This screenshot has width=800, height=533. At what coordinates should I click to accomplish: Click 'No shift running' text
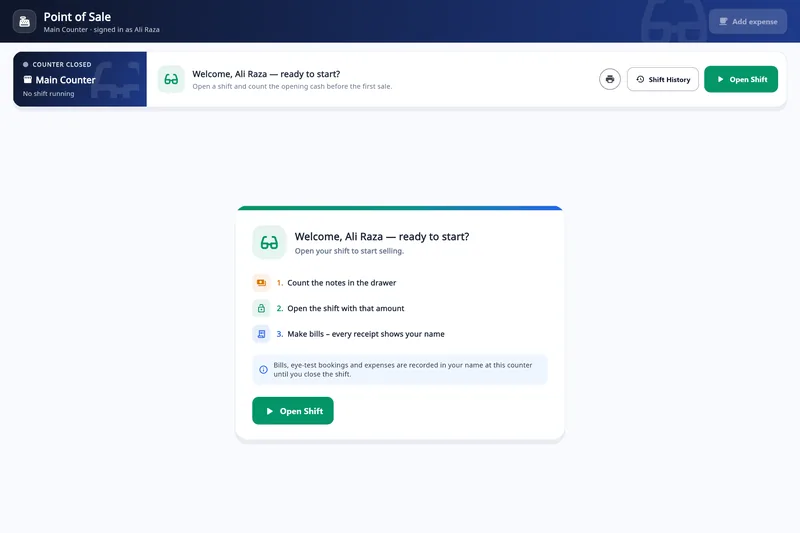point(48,93)
